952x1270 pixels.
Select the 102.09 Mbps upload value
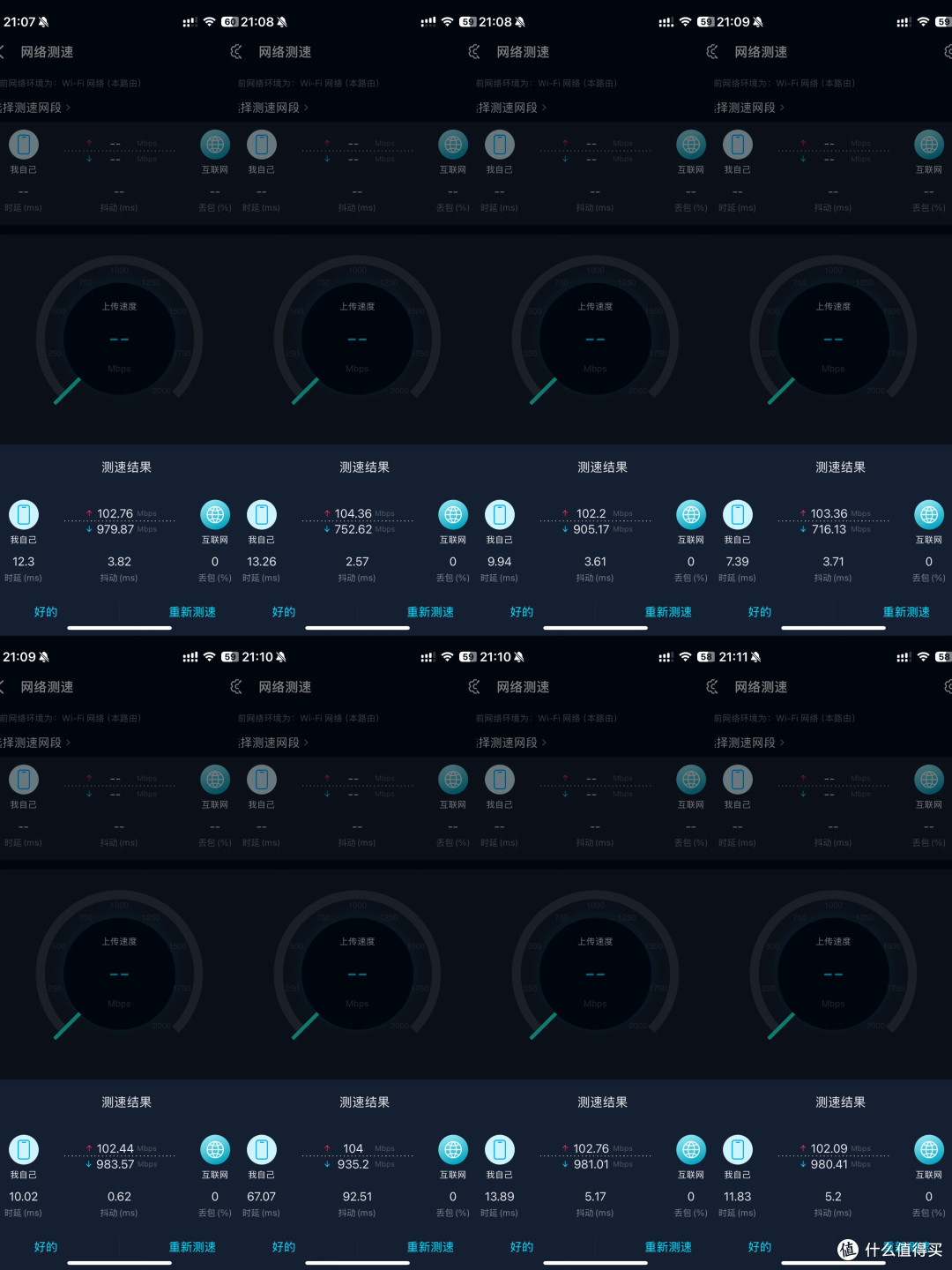(829, 1148)
